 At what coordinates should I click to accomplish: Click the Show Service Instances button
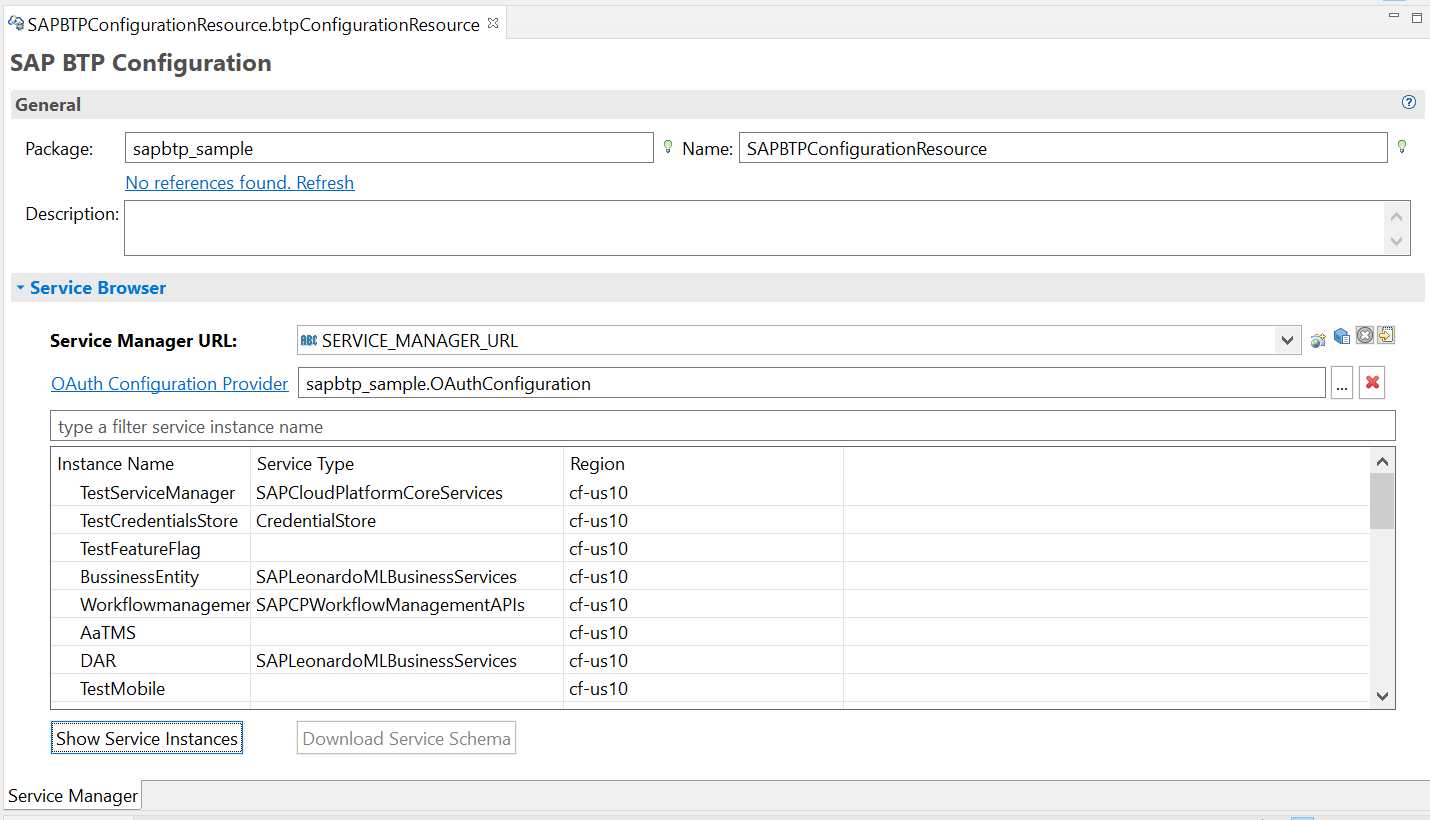click(147, 739)
